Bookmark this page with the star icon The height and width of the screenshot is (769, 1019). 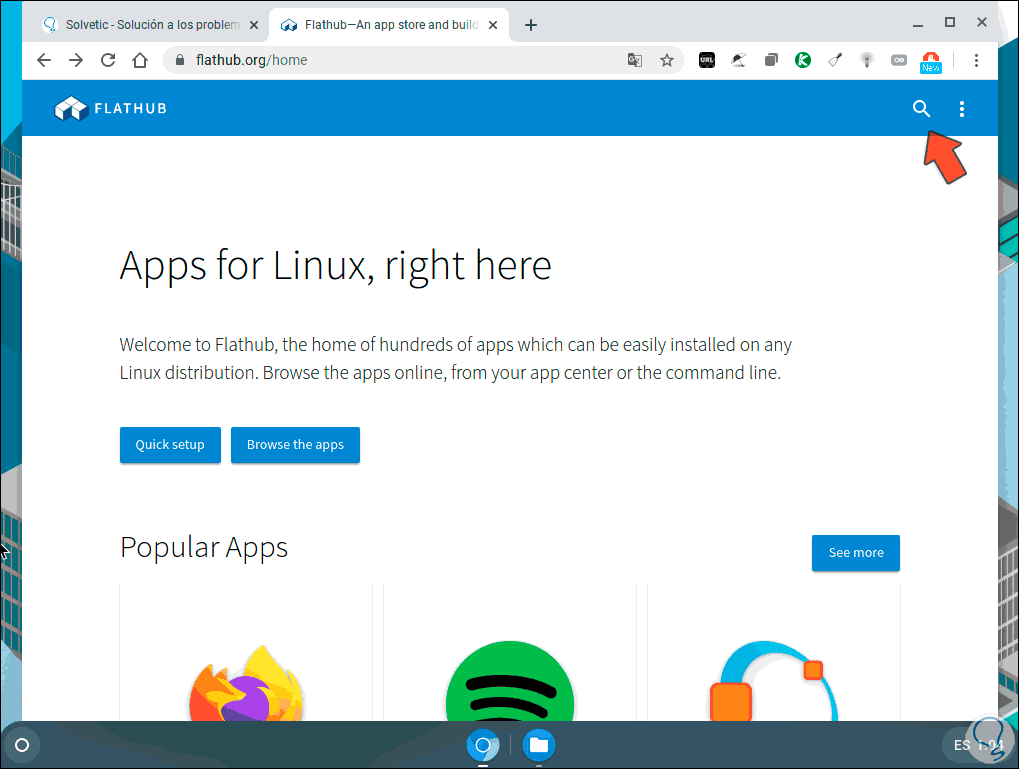[667, 60]
